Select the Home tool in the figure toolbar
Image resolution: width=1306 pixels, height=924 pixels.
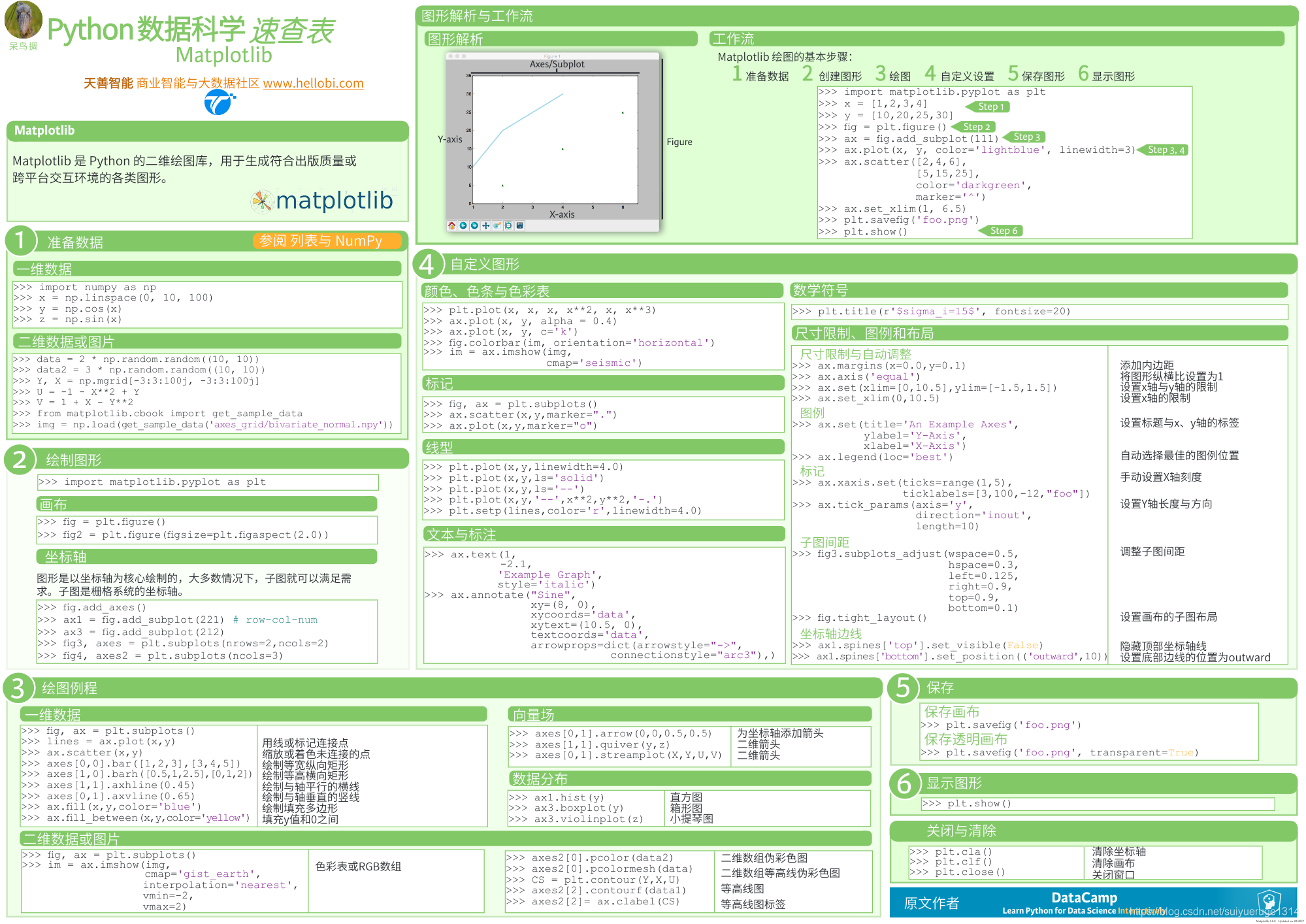coord(451,225)
